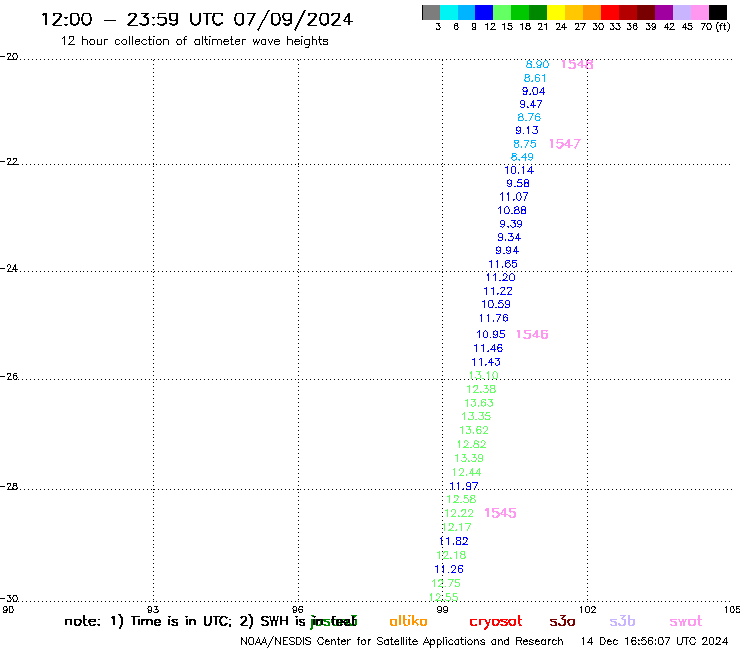The width and height of the screenshot is (740, 650).
Task: Click the wave height value 8.75
Action: (525, 144)
